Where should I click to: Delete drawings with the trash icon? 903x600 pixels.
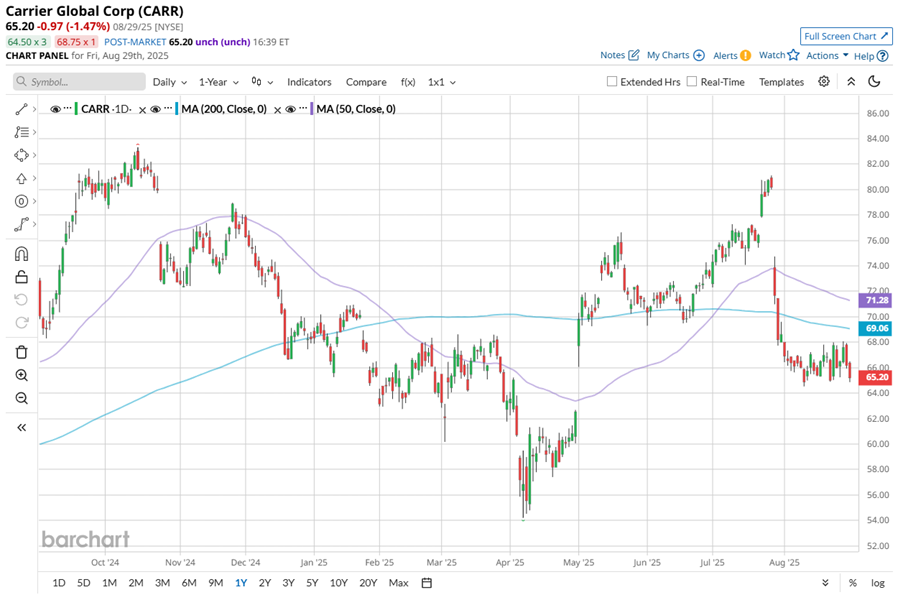click(21, 352)
